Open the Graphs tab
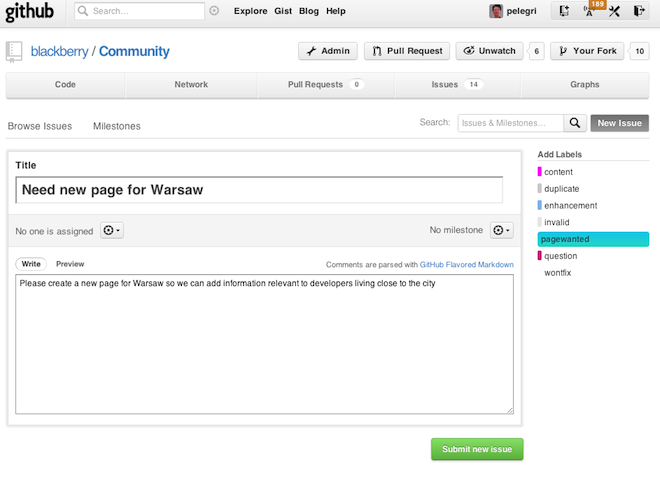Image resolution: width=660 pixels, height=480 pixels. [585, 85]
